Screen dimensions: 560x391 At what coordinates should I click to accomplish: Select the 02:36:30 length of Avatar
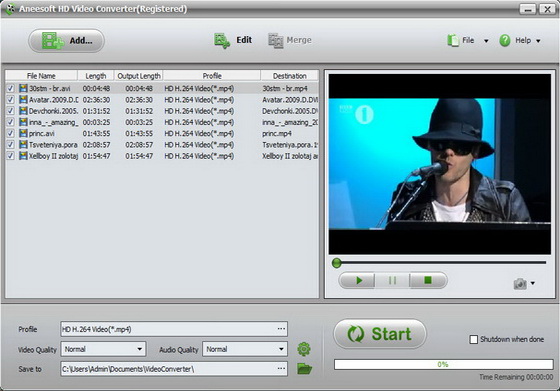tap(96, 100)
